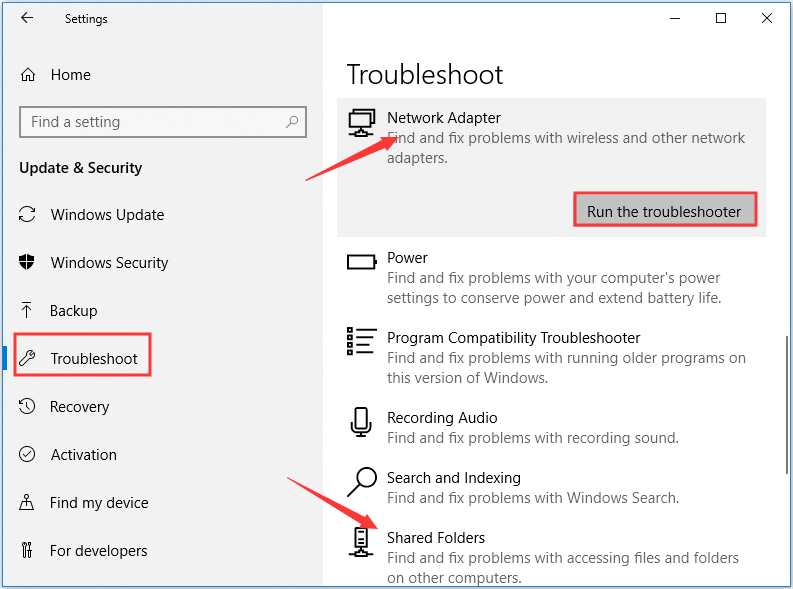Click the Network Adapter monitor icon

[x=362, y=123]
